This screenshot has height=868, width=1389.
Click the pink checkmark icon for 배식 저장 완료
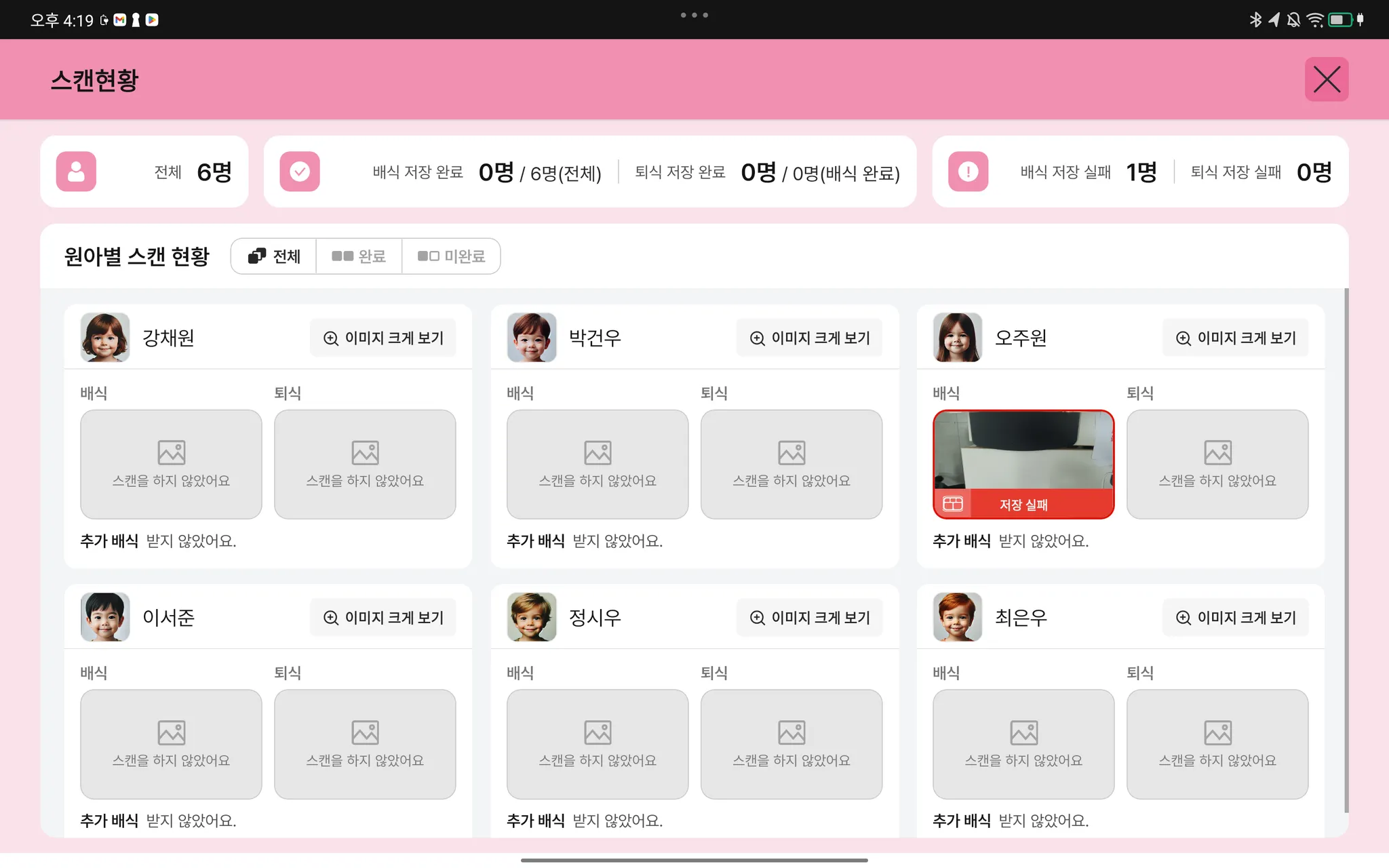click(300, 172)
